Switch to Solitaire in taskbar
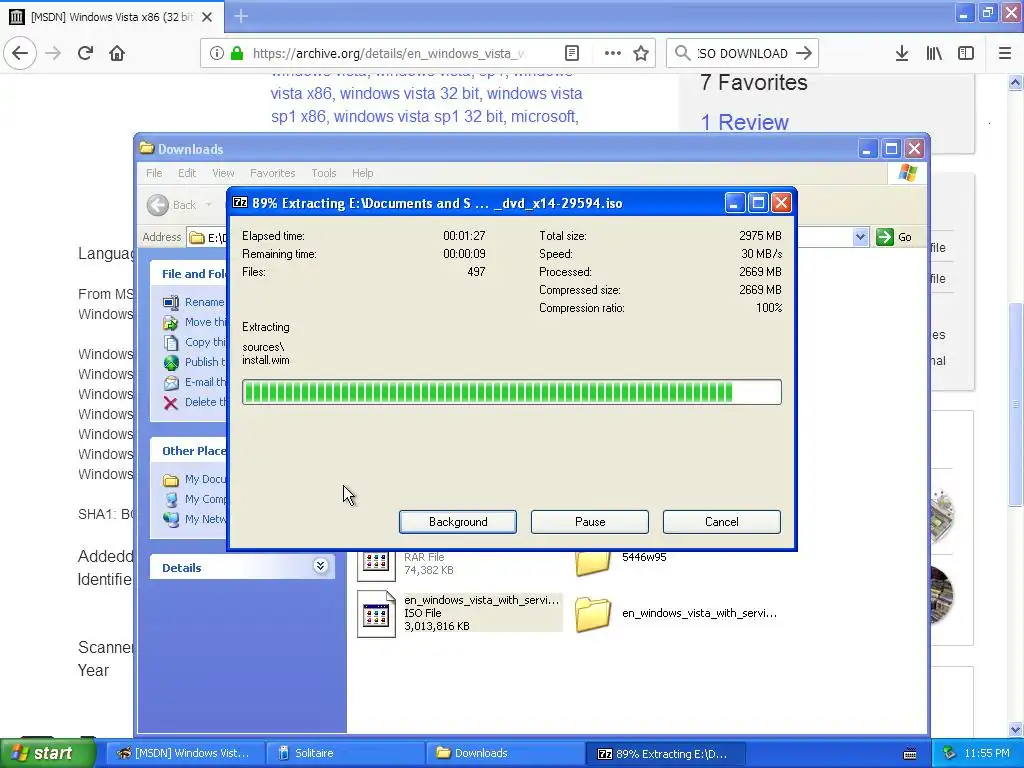This screenshot has height=768, width=1024. 345,753
